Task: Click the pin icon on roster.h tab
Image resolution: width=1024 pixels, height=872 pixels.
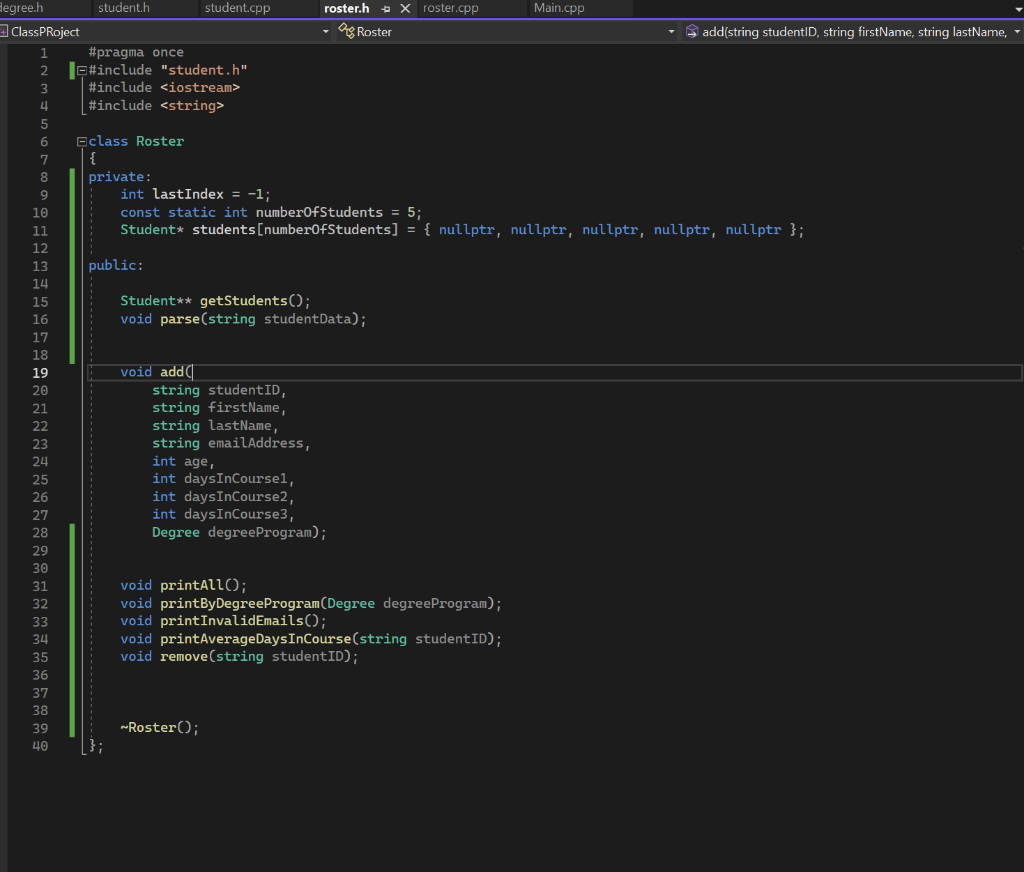Action: (x=384, y=8)
